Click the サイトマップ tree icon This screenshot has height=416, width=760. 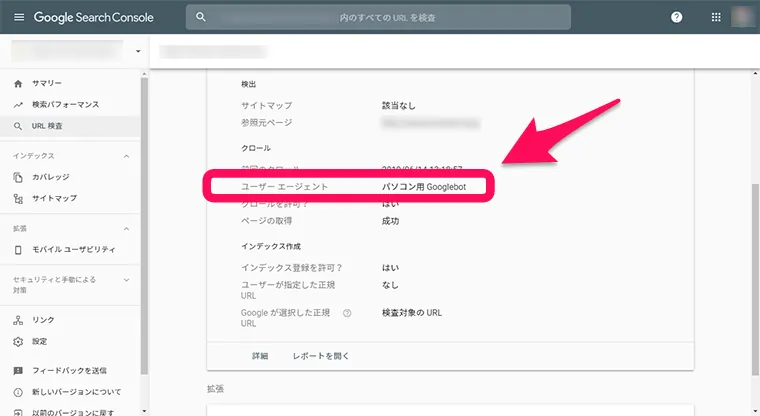click(18, 199)
